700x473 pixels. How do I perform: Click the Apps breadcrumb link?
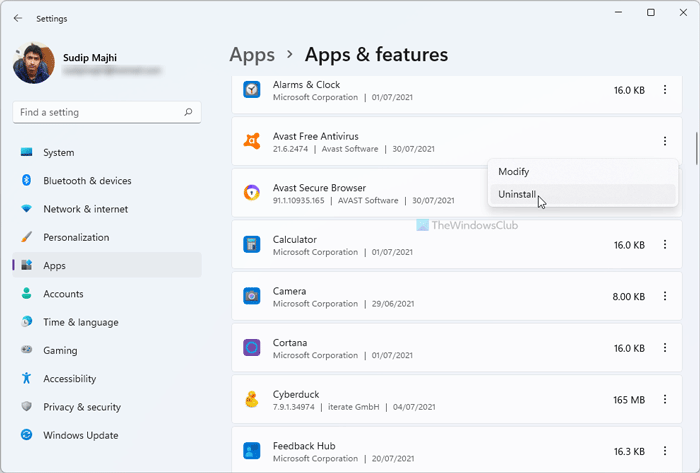click(x=252, y=54)
